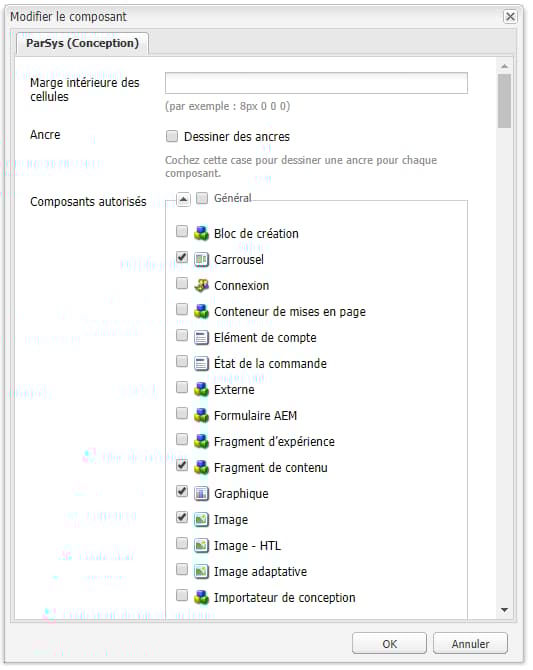Viewport: 533px width, 670px height.
Task: Click the Connexion component icon
Action: (x=201, y=286)
